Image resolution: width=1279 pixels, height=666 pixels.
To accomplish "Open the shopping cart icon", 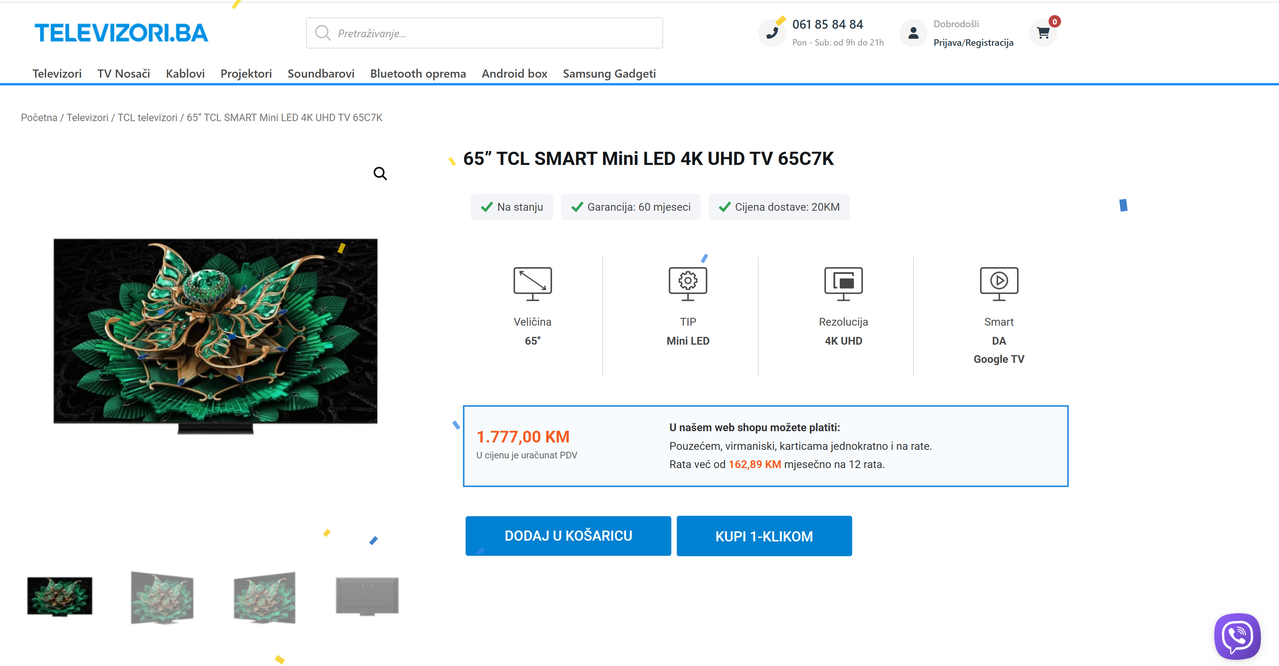I will 1043,33.
